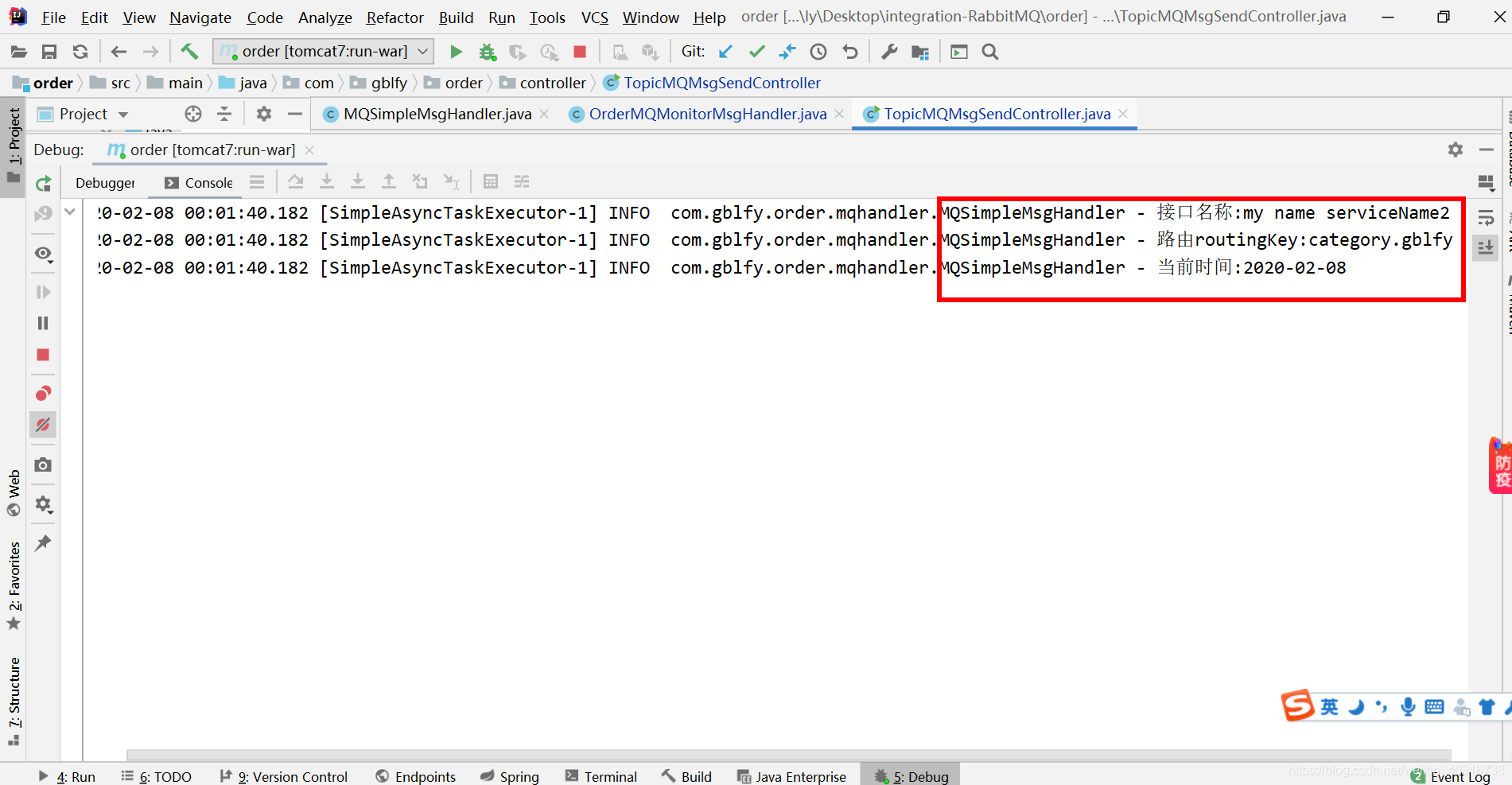Stop debug session red square in sidebar
This screenshot has width=1512, height=785.
[x=43, y=355]
